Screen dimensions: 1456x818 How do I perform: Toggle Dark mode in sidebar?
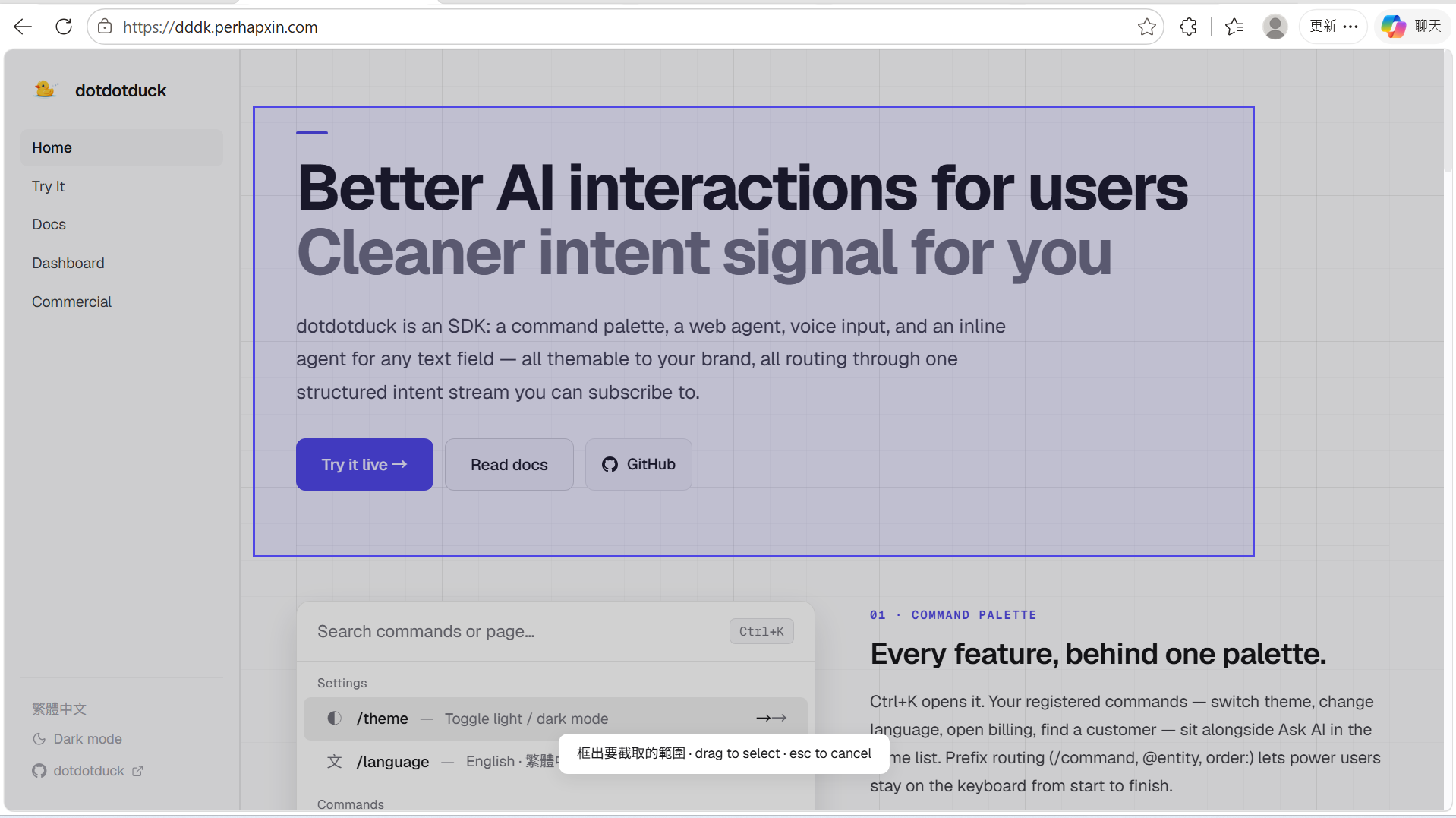pyautogui.click(x=77, y=739)
